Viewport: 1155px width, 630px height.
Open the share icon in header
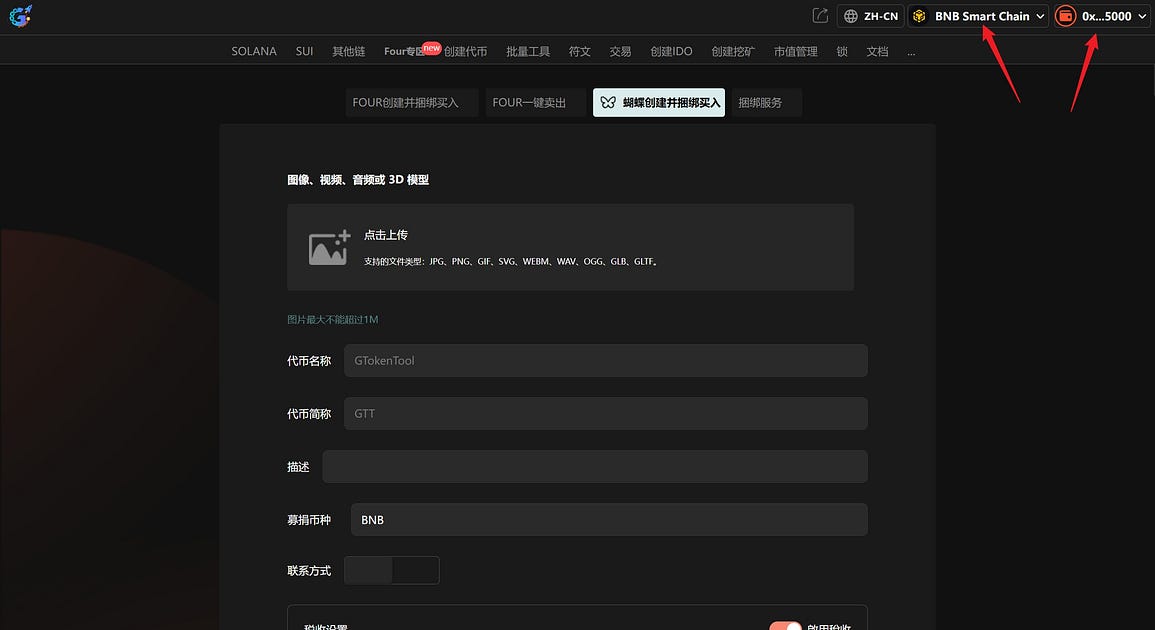click(x=820, y=15)
